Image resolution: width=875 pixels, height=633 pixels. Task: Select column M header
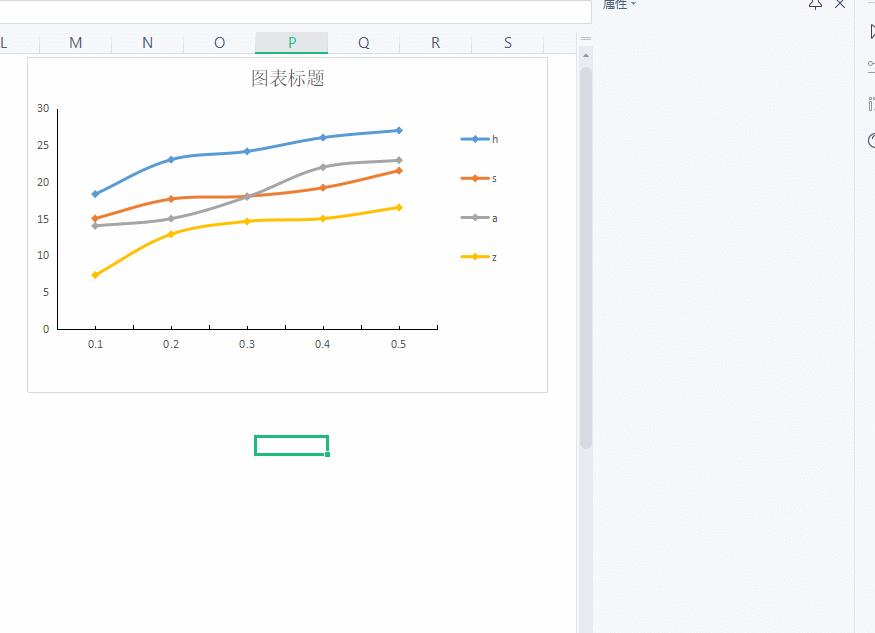(75, 43)
